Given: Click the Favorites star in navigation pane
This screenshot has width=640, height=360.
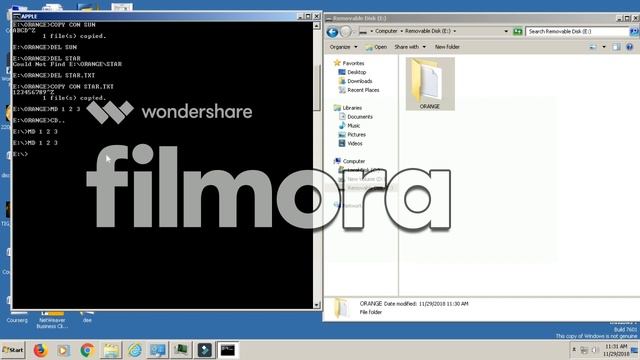Looking at the screenshot, I should (x=337, y=63).
